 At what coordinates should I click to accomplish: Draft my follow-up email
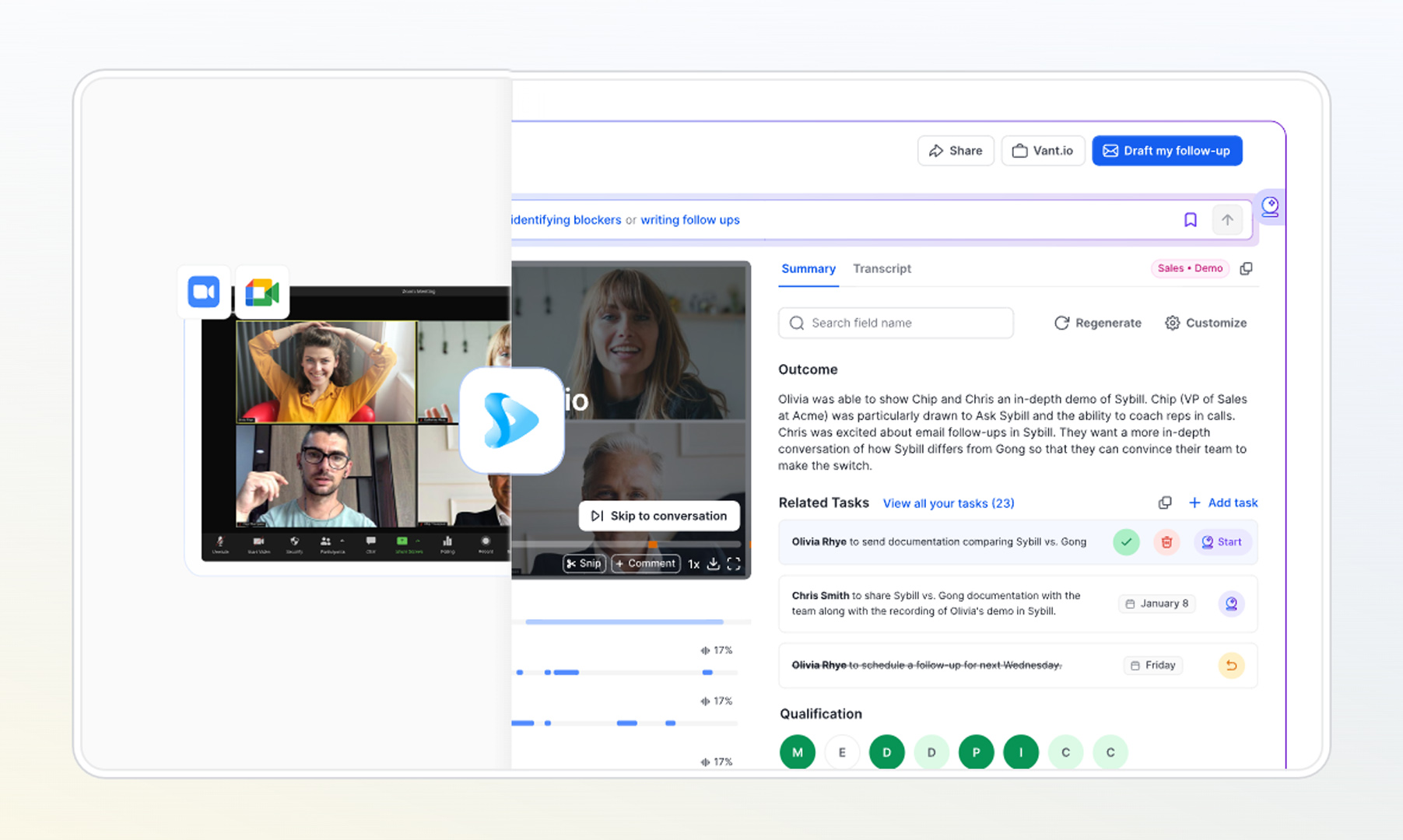(x=1166, y=151)
